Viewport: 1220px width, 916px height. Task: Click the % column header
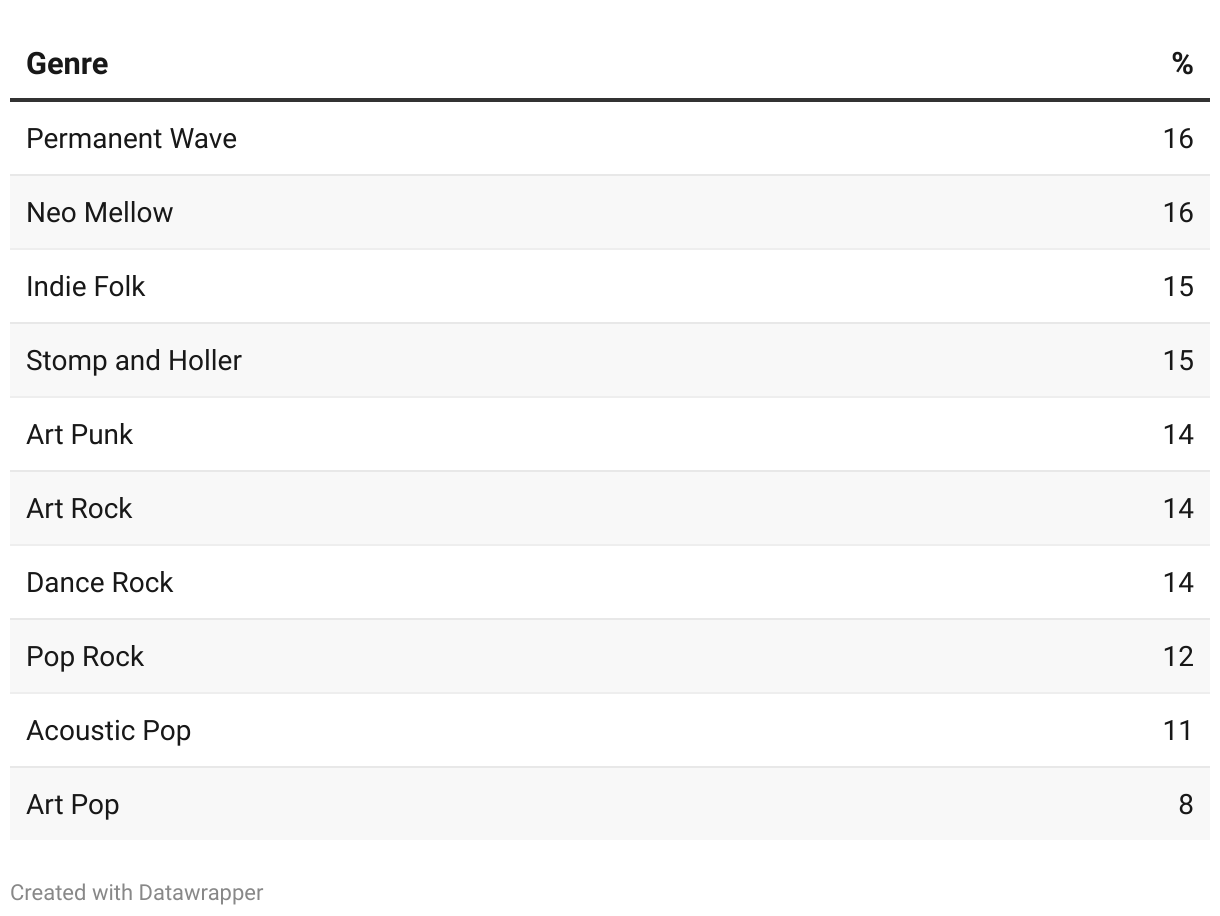click(x=1182, y=64)
